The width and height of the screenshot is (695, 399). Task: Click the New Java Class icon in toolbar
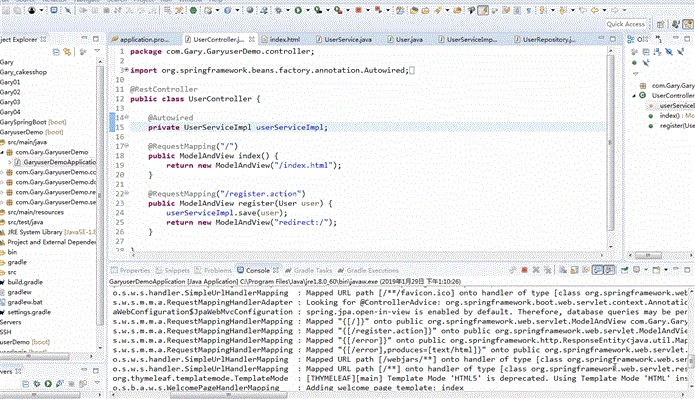[227, 10]
